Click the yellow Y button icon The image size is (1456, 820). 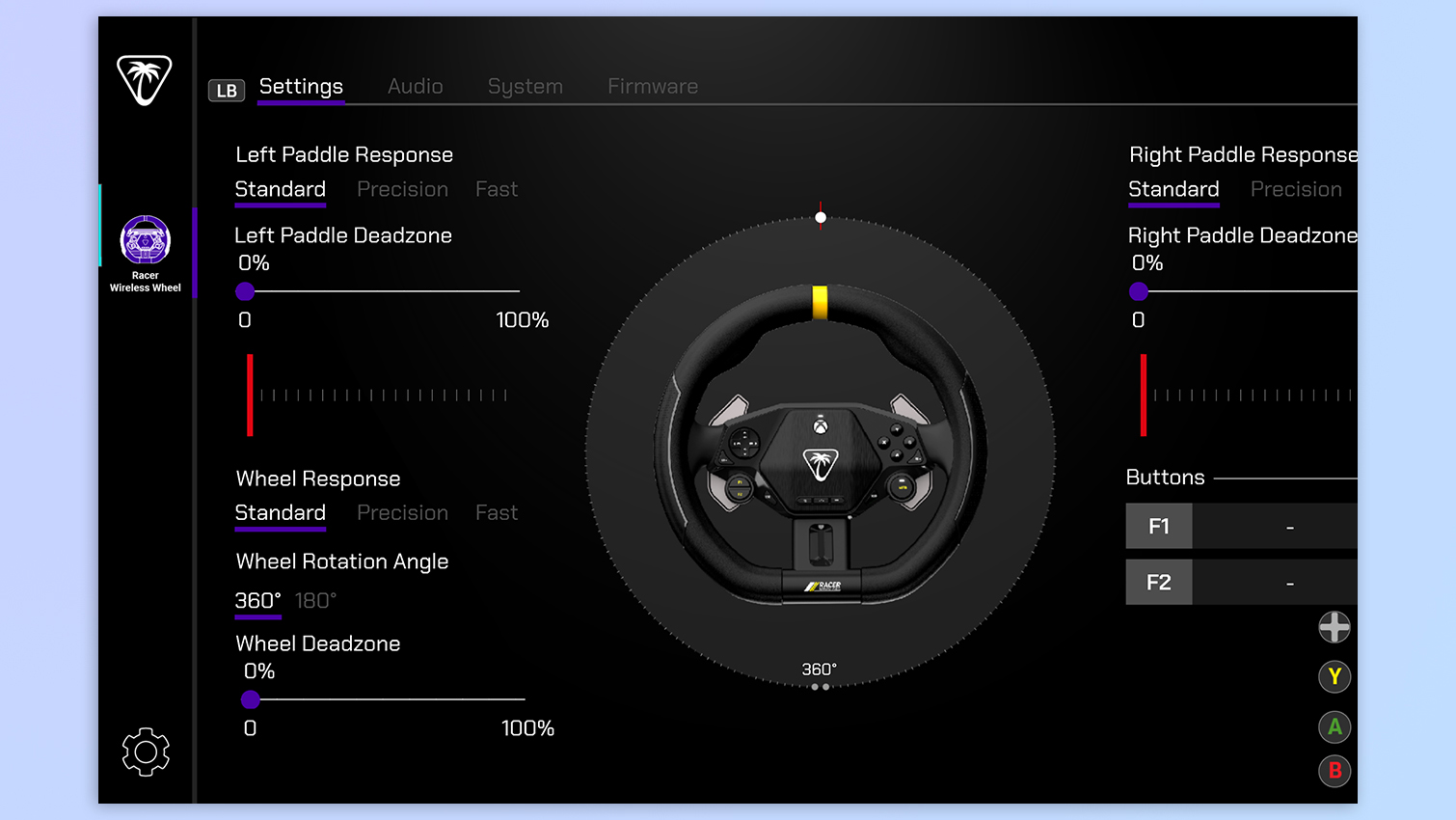1335,676
